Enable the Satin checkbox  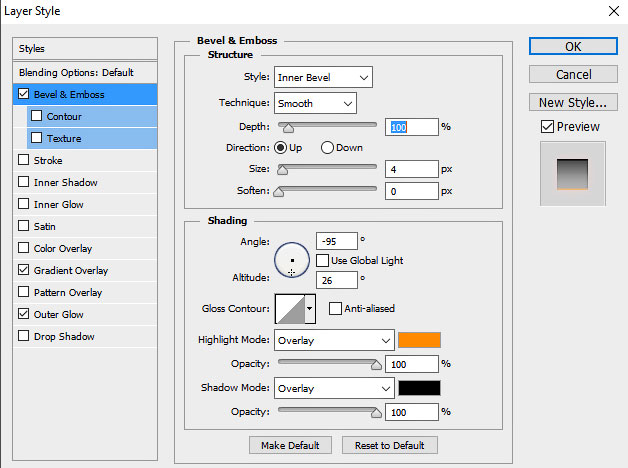tap(24, 226)
